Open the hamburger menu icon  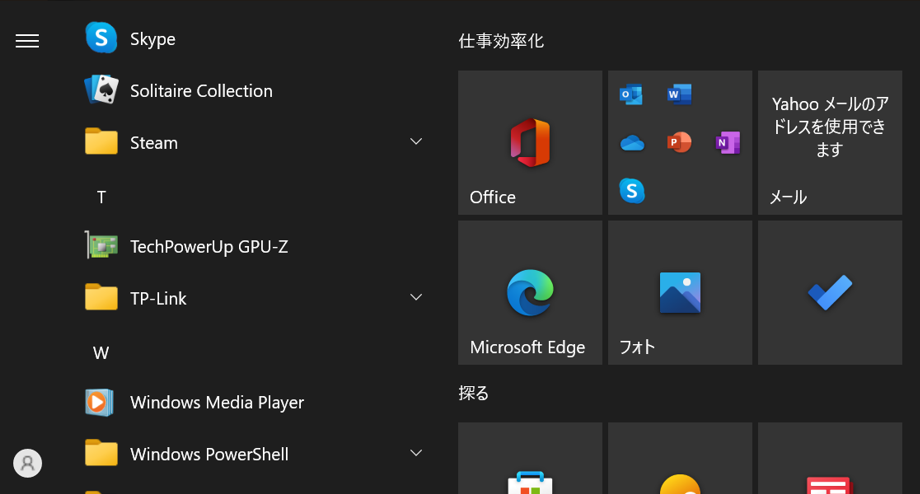click(27, 41)
